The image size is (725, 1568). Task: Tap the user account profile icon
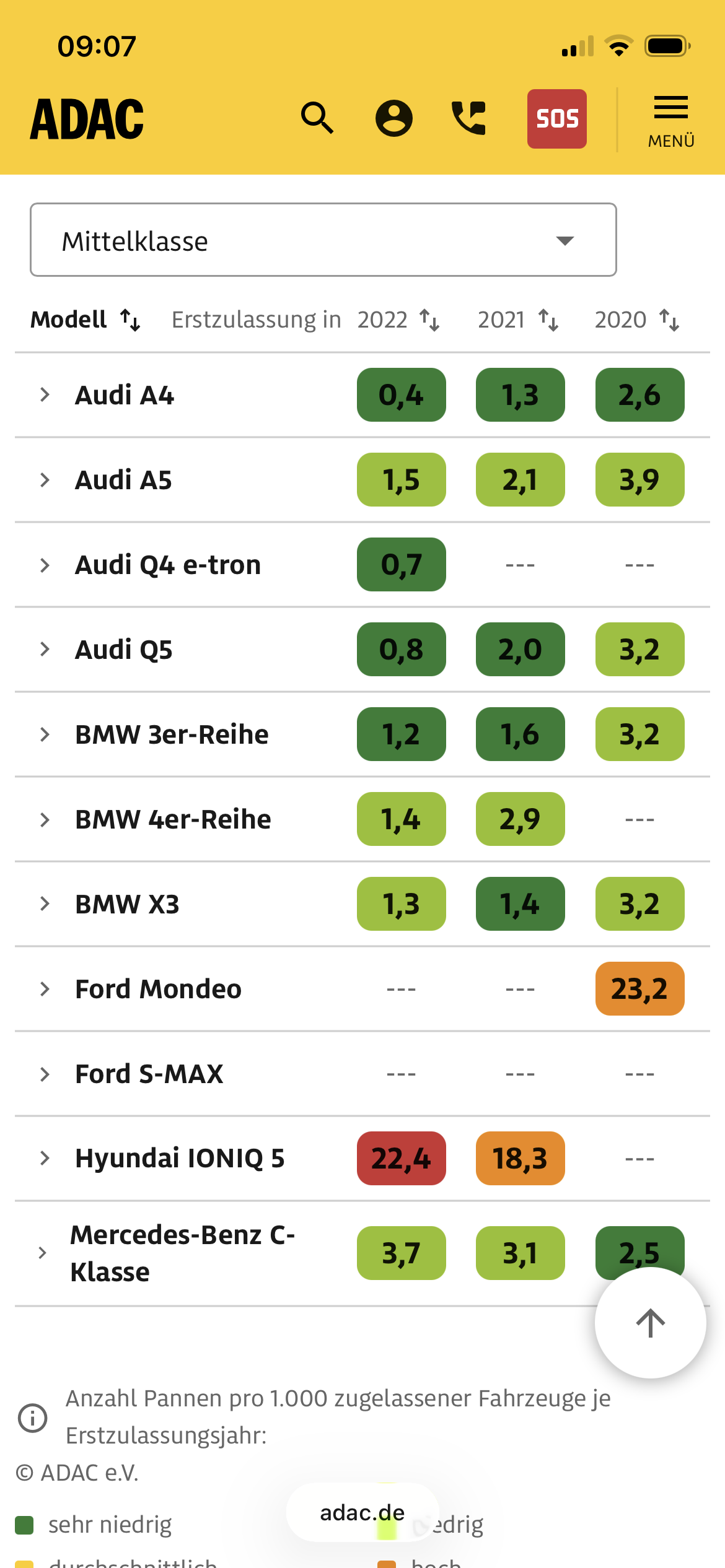pyautogui.click(x=394, y=118)
